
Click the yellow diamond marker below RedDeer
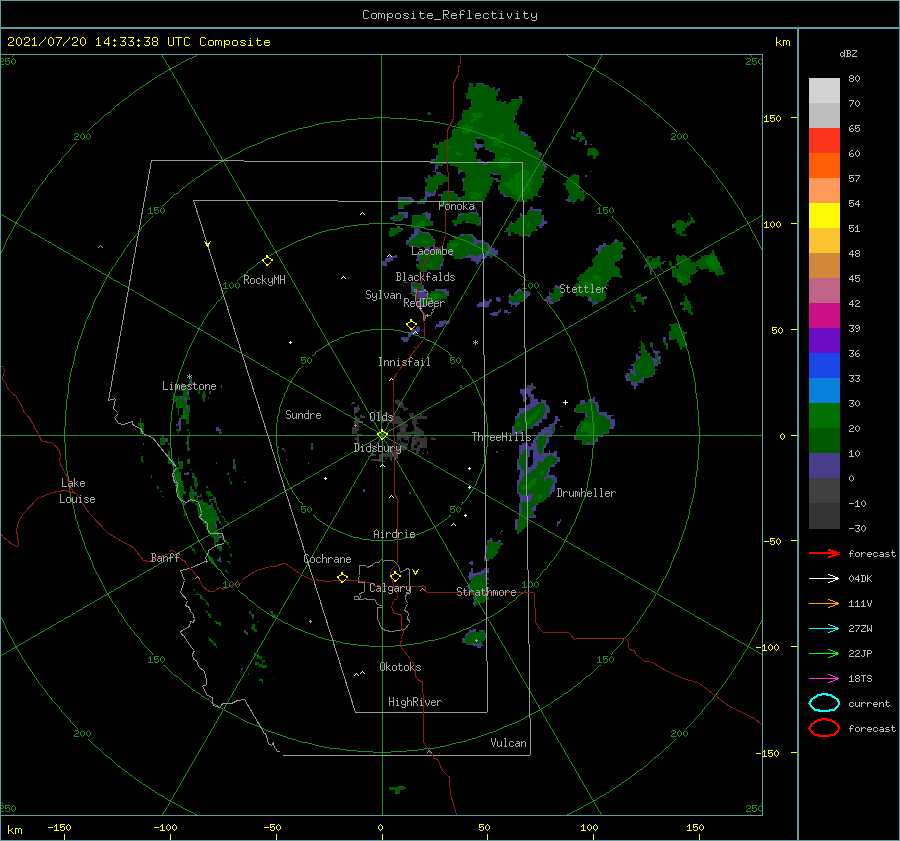click(411, 325)
